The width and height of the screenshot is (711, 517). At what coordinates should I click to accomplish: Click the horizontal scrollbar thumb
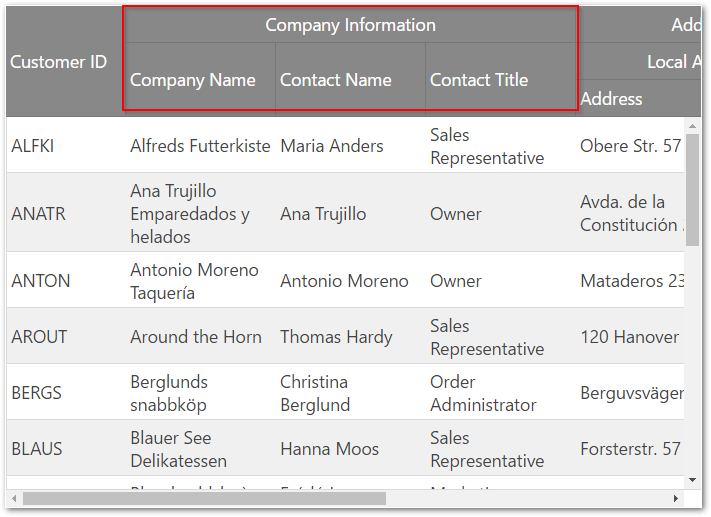pos(204,498)
